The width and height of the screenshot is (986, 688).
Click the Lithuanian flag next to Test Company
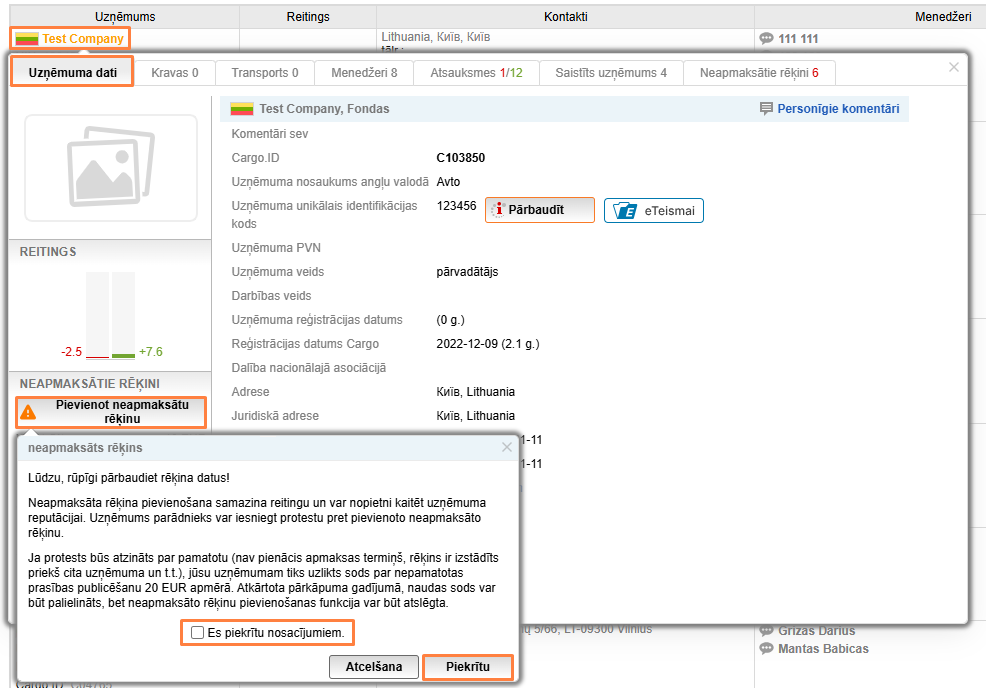click(26, 39)
